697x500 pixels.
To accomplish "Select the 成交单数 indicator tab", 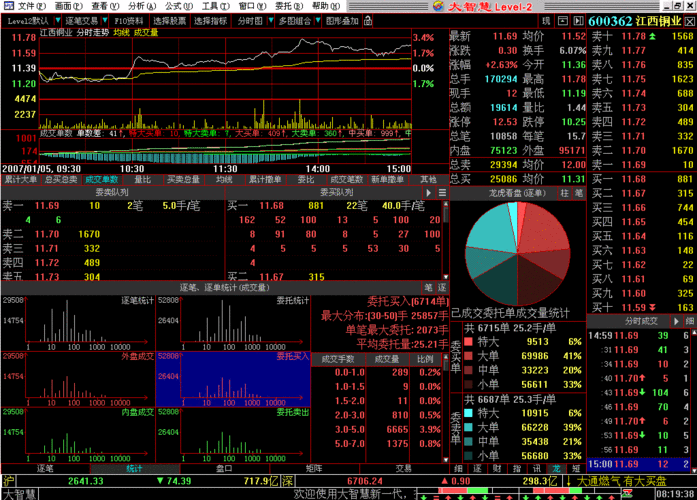I will point(101,180).
